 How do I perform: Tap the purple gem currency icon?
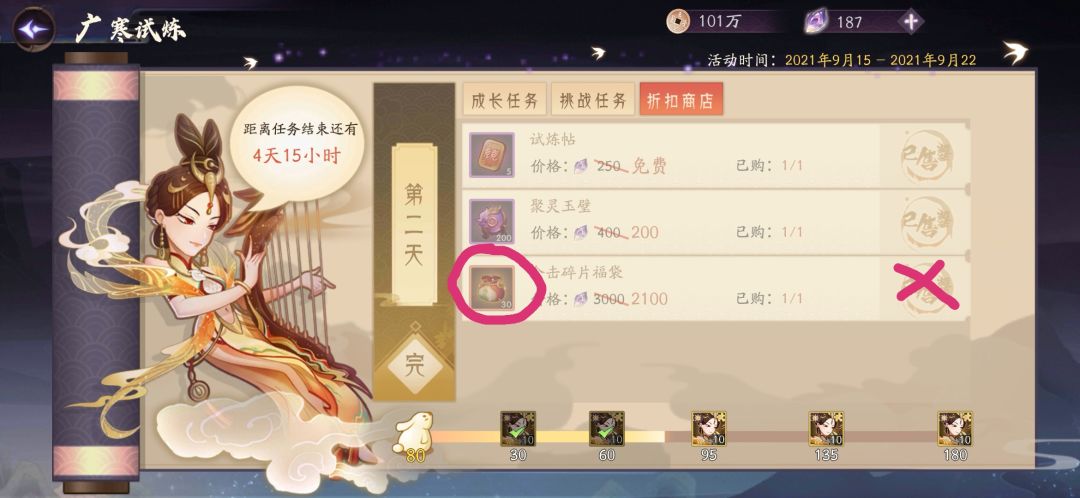tap(816, 22)
